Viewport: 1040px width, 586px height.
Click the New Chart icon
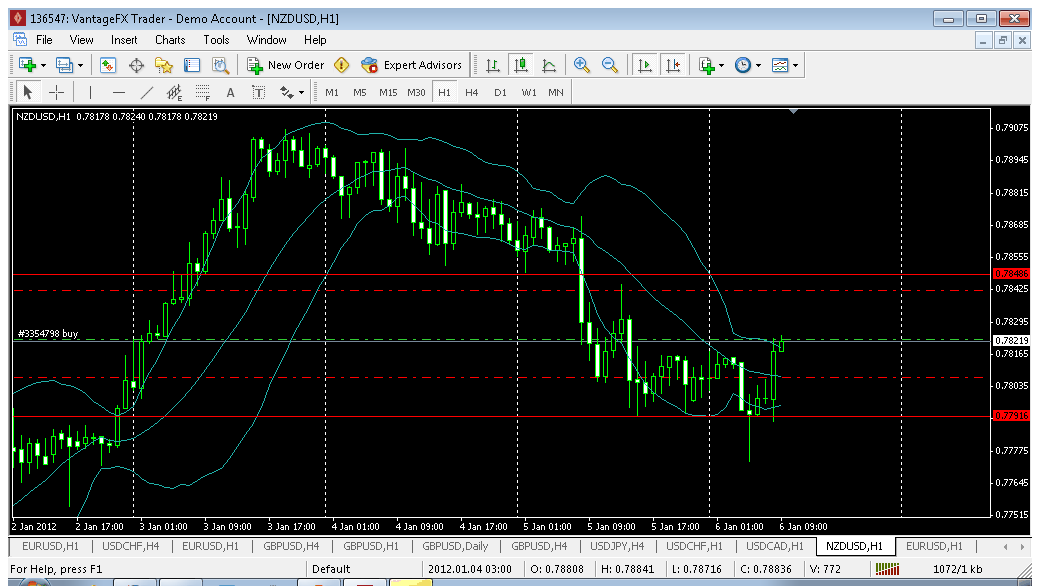pyautogui.click(x=27, y=65)
